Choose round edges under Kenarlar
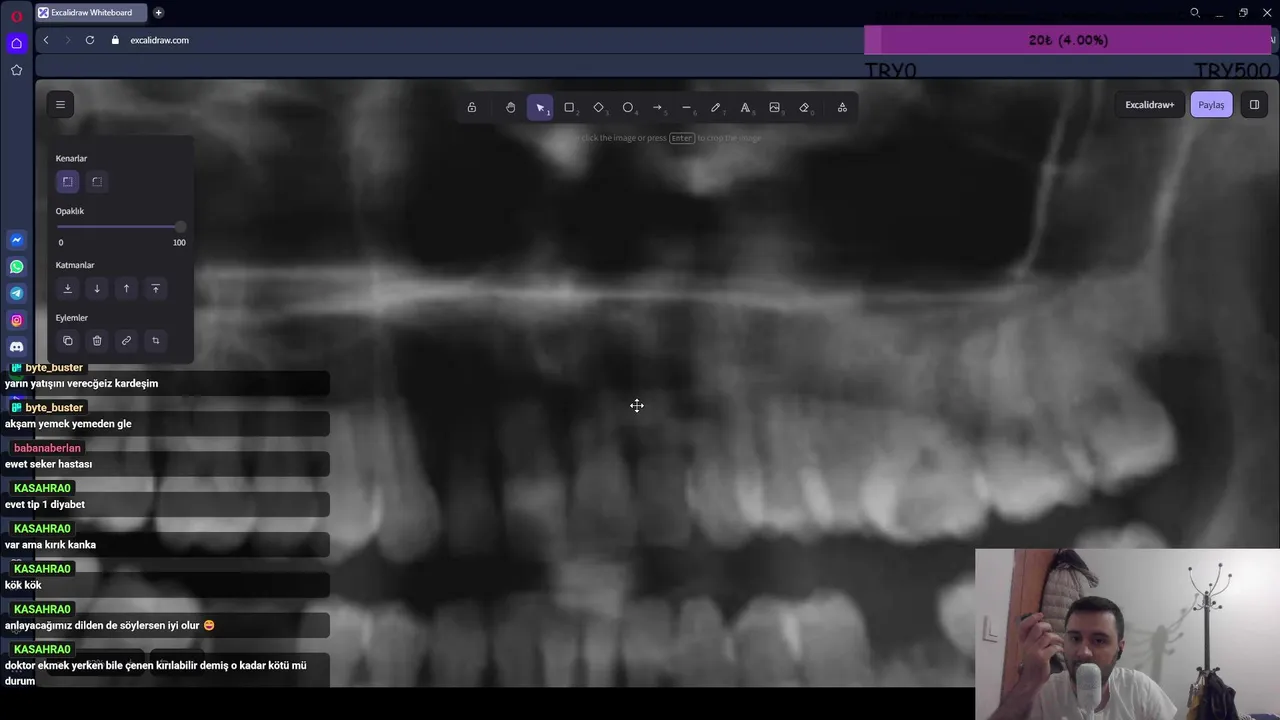 pos(97,182)
